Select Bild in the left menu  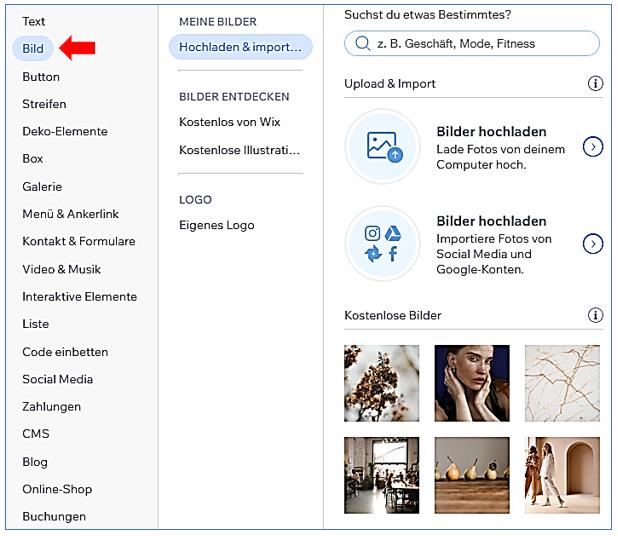point(33,48)
